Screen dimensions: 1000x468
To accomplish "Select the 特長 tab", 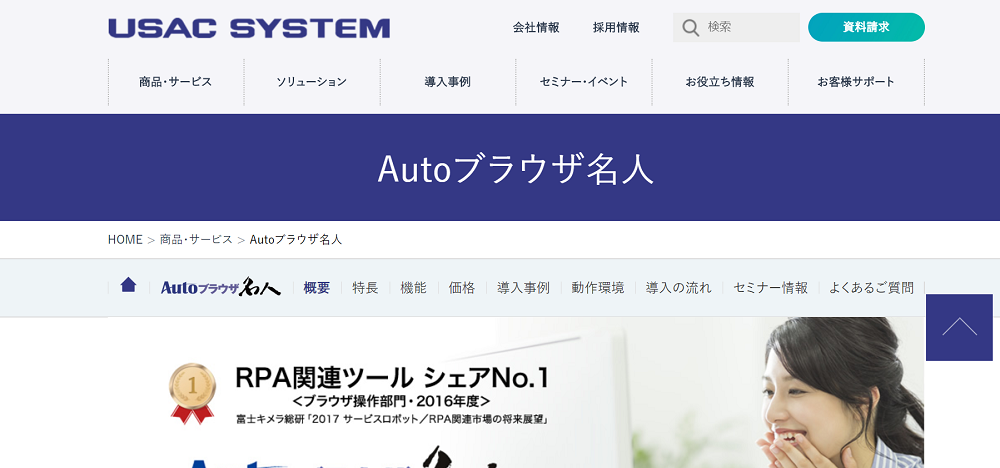I will coord(365,288).
